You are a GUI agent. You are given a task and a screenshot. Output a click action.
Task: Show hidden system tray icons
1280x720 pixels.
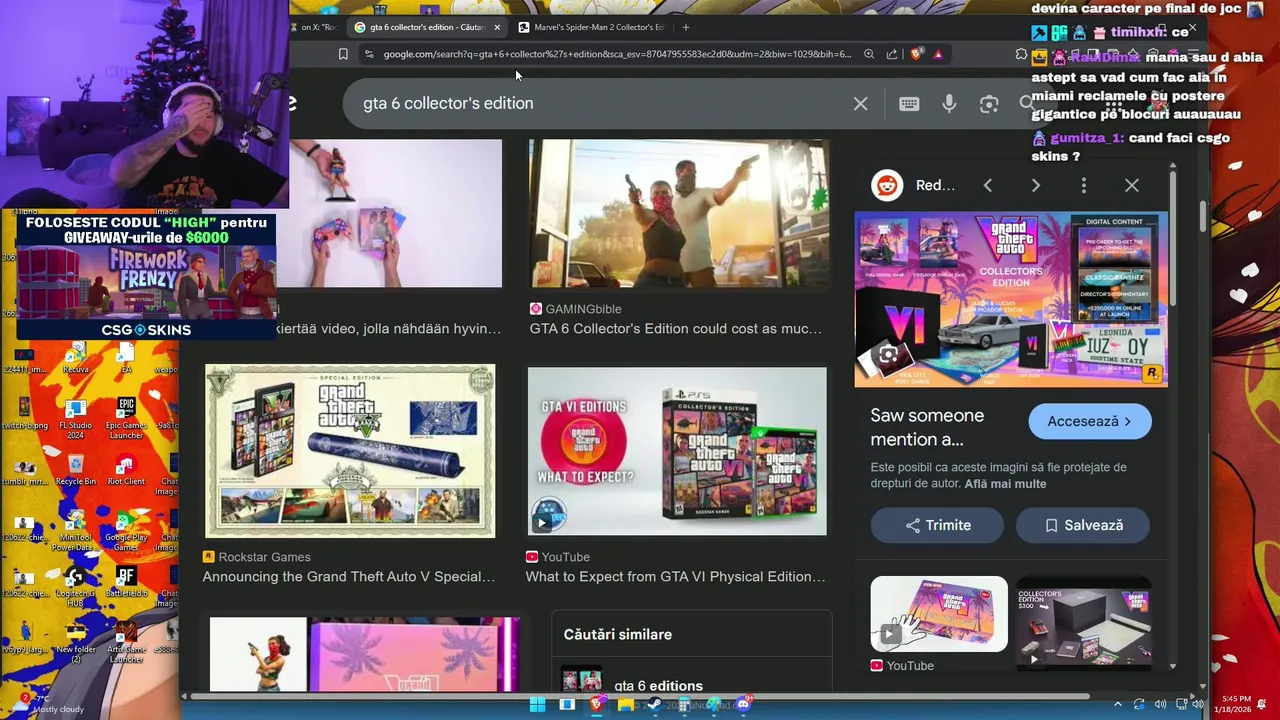coord(1117,705)
